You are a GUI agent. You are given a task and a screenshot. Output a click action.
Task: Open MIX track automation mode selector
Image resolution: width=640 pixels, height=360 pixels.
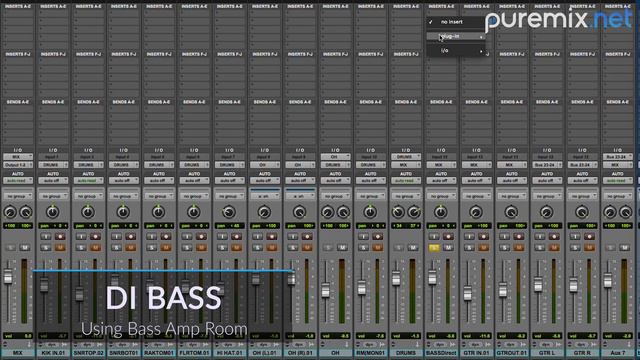pyautogui.click(x=18, y=180)
